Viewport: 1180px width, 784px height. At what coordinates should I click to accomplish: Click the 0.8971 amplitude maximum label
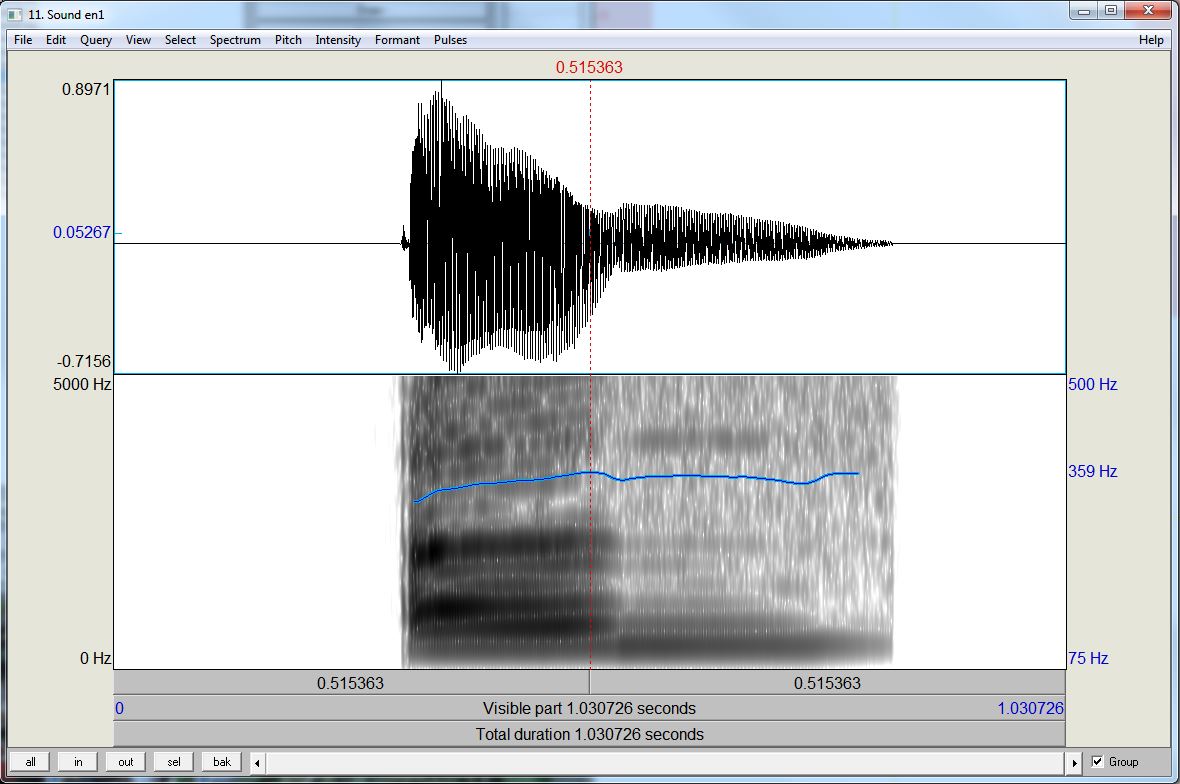coord(86,90)
